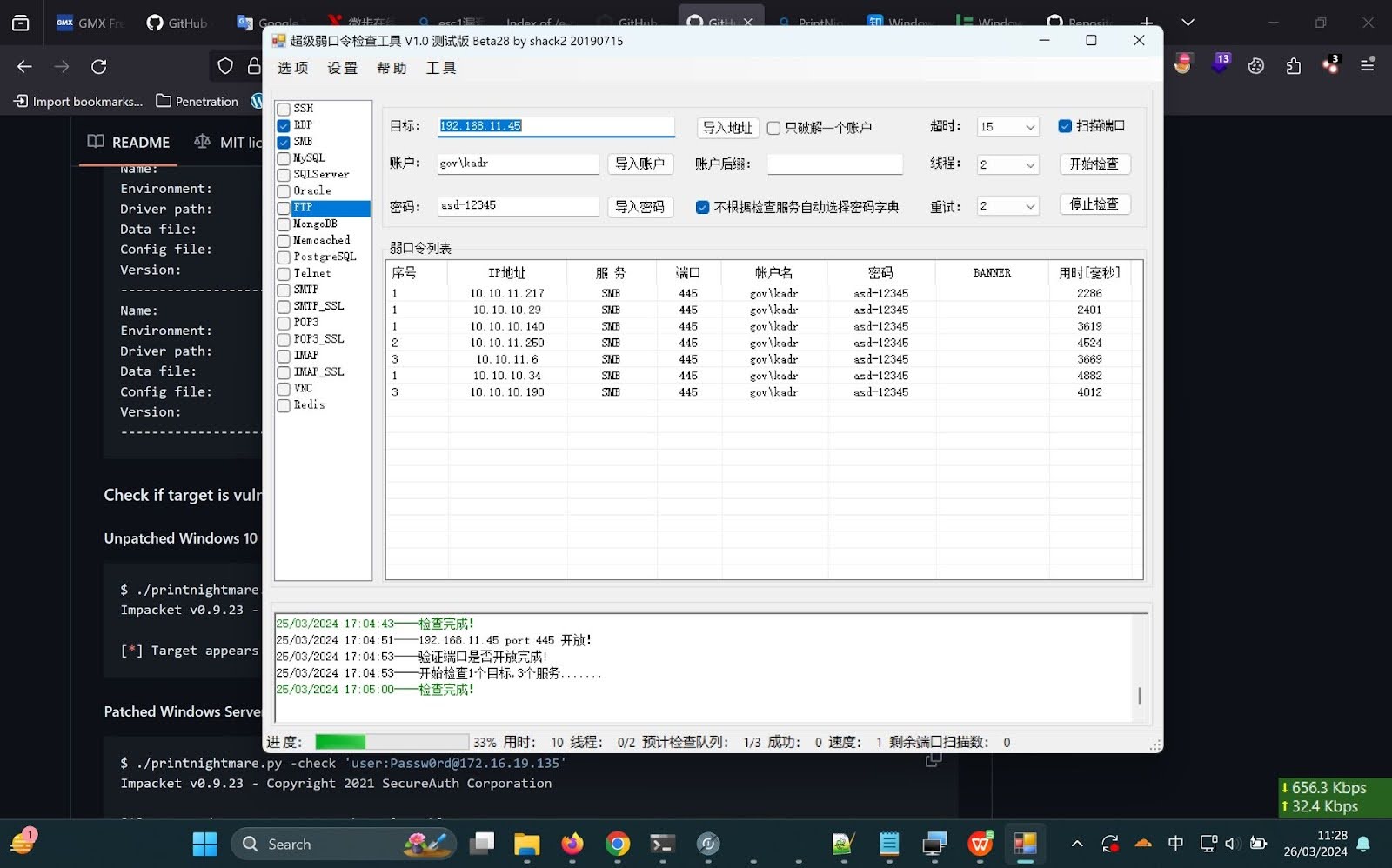Viewport: 1392px width, 868px height.
Task: Click the 开始检查 start check button
Action: [1094, 164]
